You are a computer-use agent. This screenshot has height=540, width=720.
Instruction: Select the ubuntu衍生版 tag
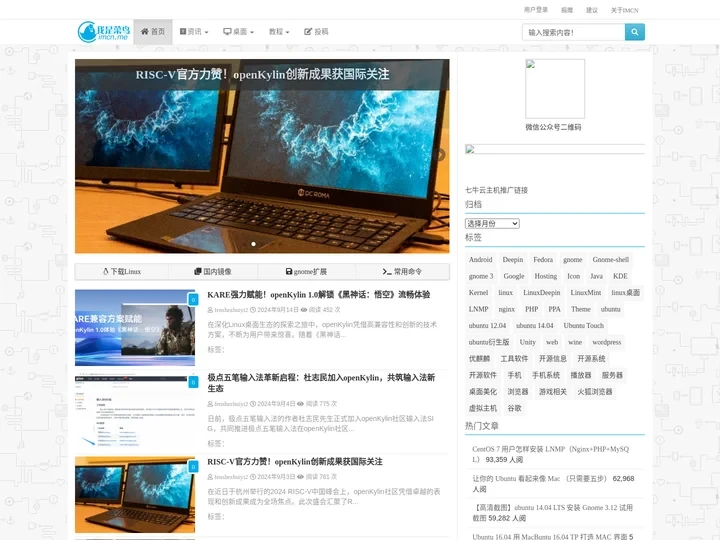click(x=489, y=342)
